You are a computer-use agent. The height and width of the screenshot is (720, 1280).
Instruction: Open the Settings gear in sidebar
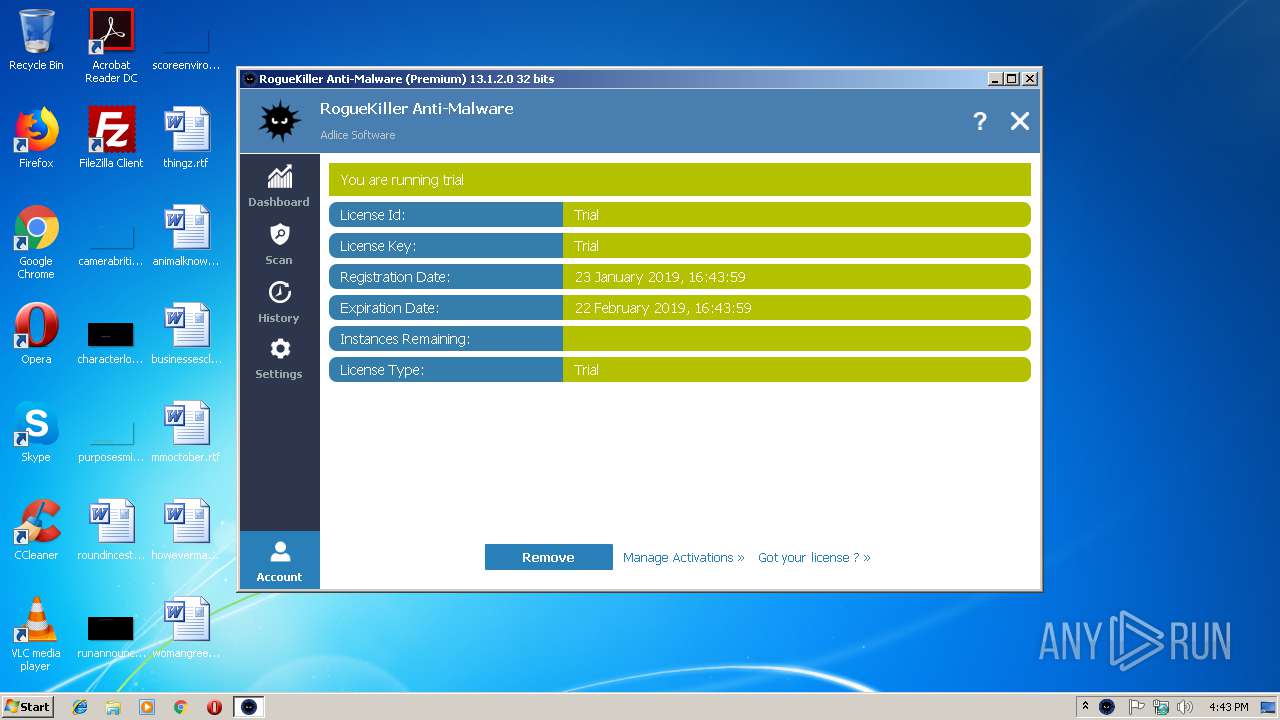point(279,359)
